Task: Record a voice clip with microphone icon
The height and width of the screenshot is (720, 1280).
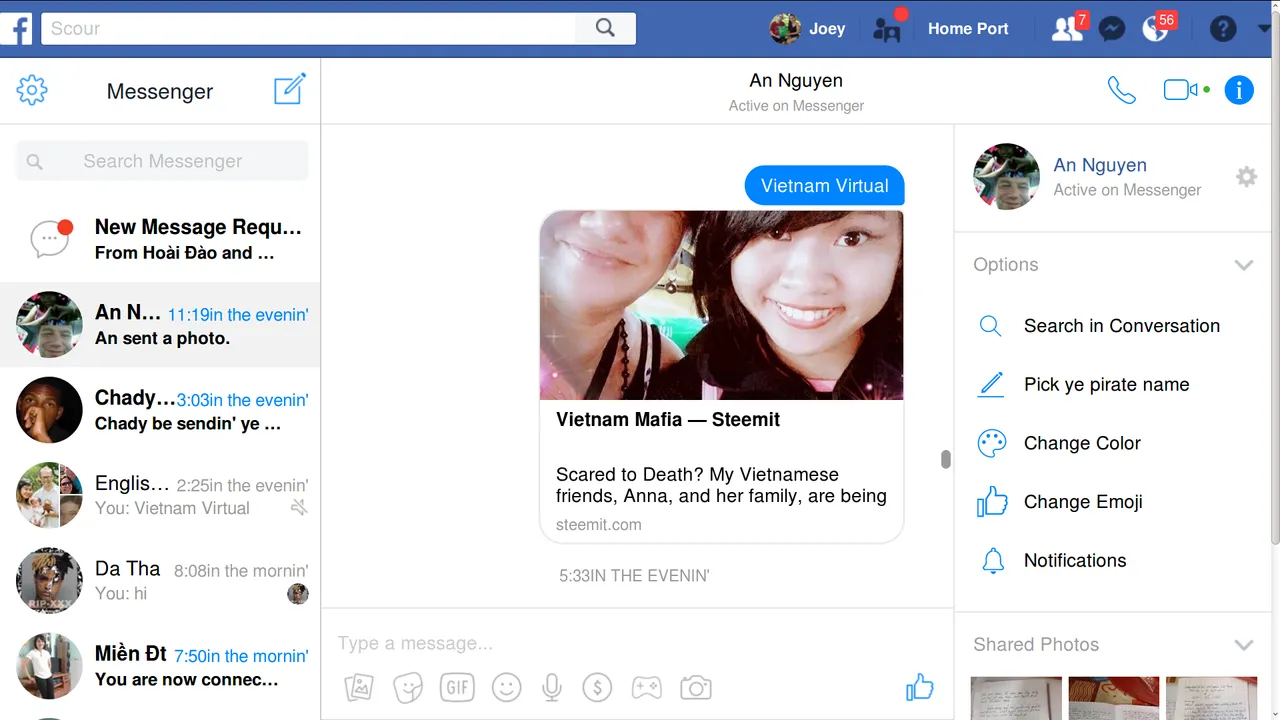Action: click(x=551, y=688)
